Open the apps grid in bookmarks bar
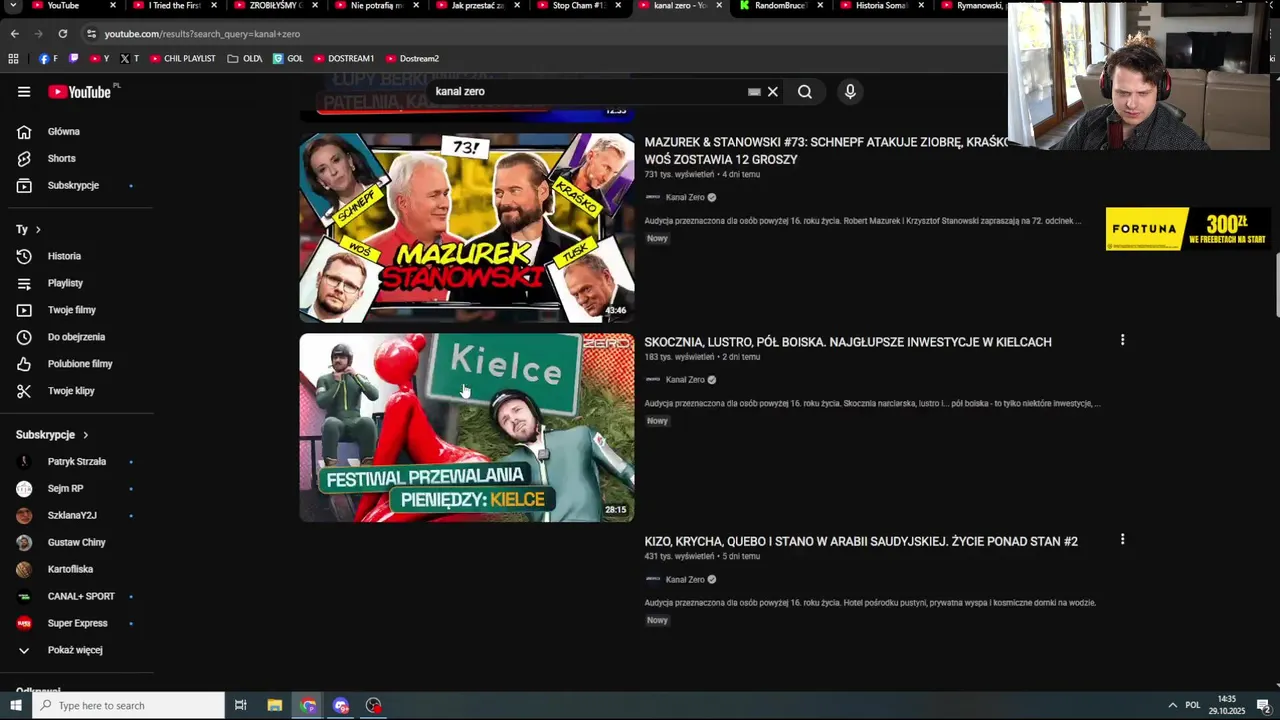The width and height of the screenshot is (1280, 720). [x=13, y=59]
